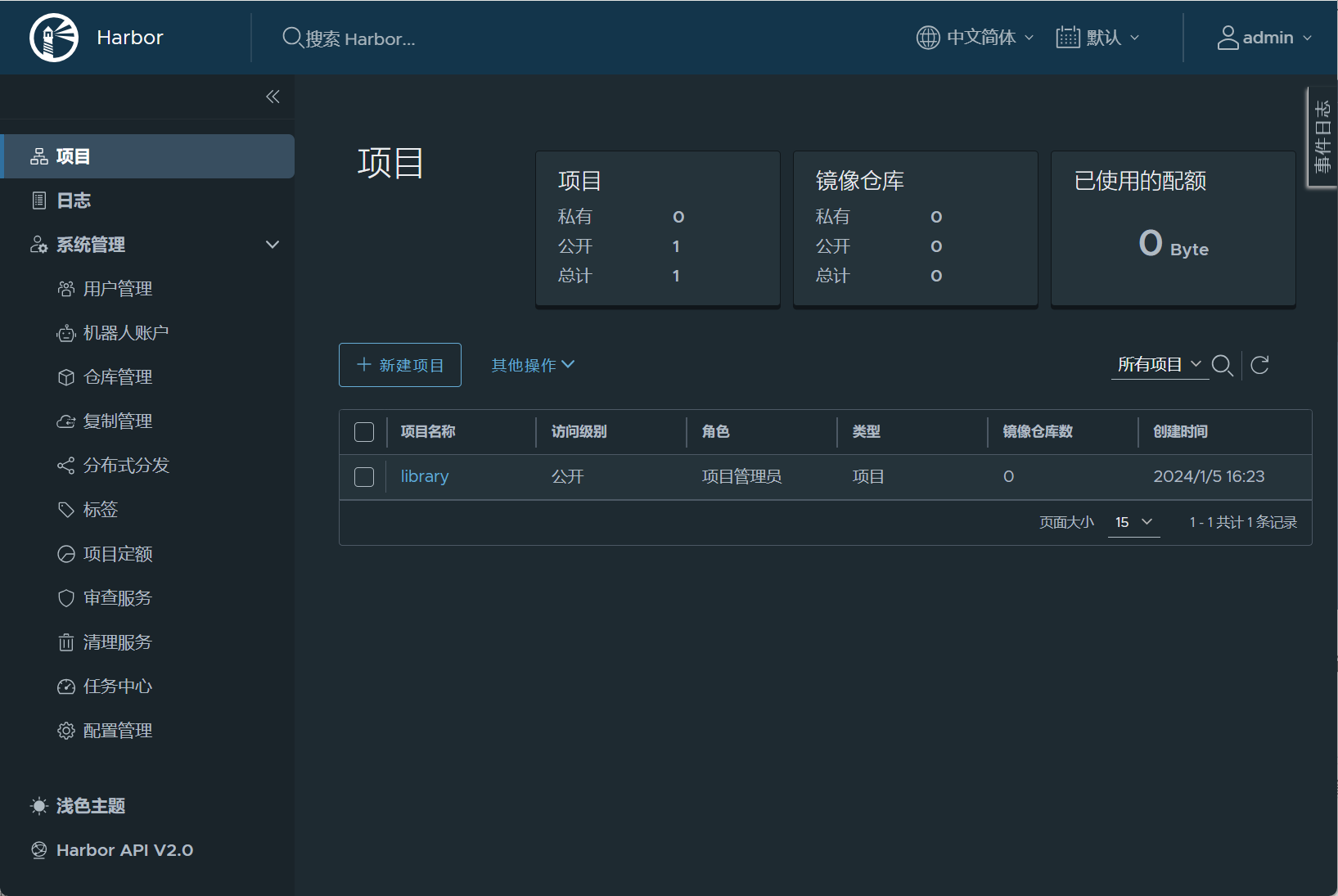
Task: Click the calendar icon beside 默认
Action: (1068, 38)
